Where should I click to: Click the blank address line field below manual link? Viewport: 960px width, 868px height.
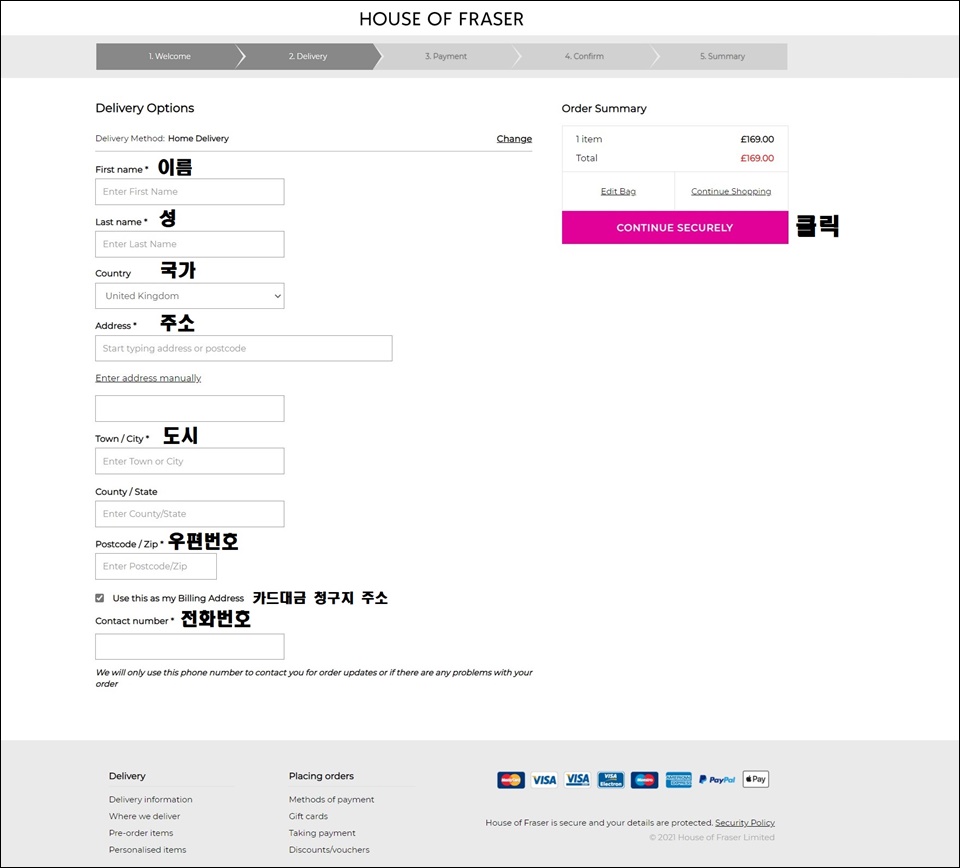pyautogui.click(x=190, y=408)
